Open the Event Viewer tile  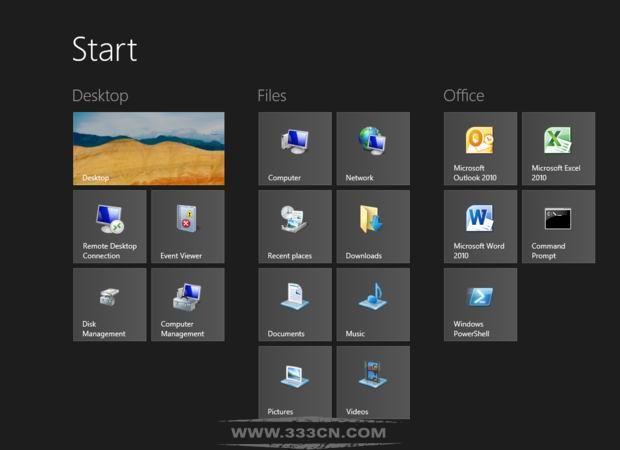click(188, 227)
